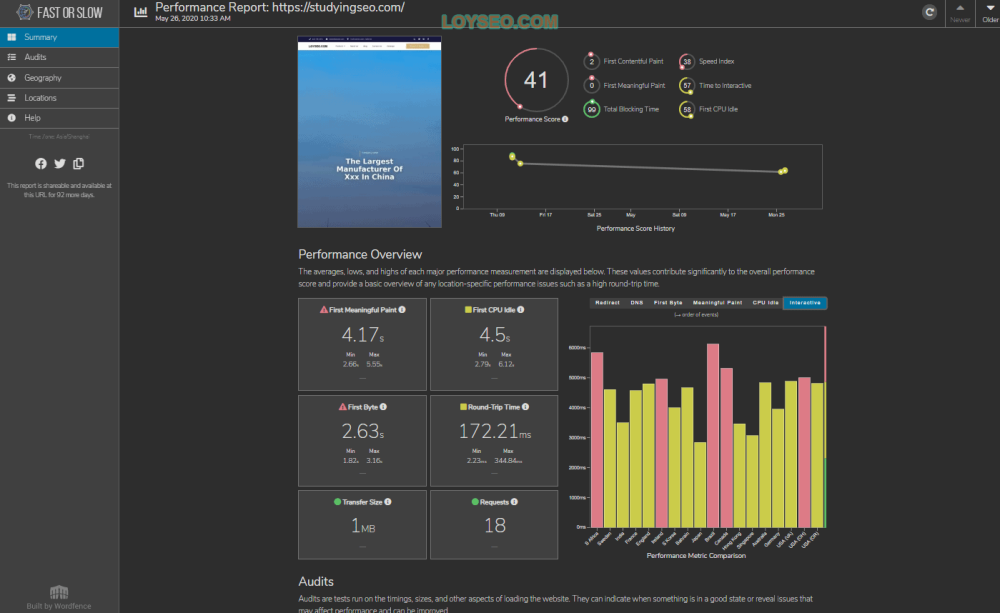This screenshot has height=613, width=1000.
Task: Click last point on score history chart
Action: 785,170
